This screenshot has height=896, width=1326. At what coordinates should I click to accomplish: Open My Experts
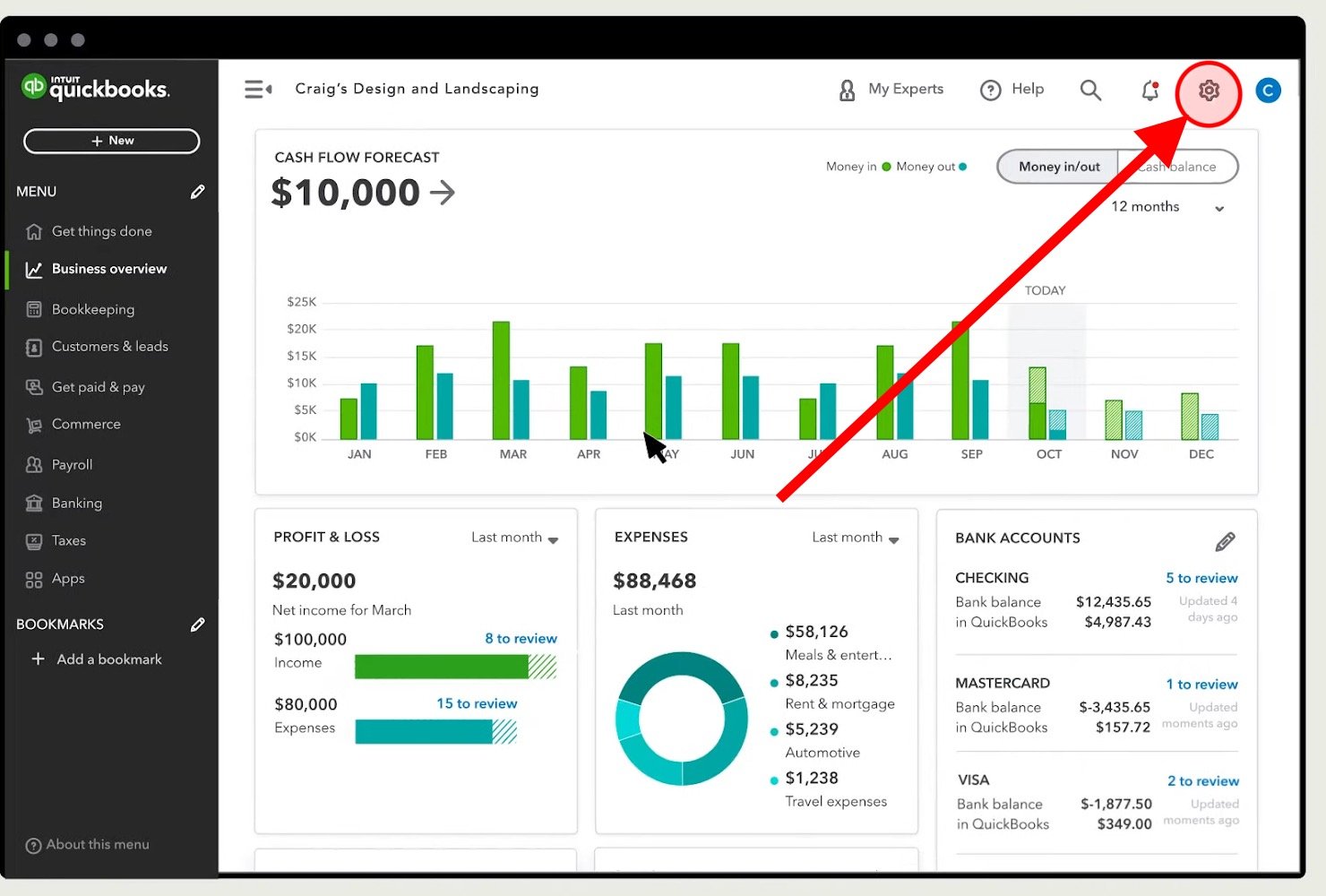(891, 90)
